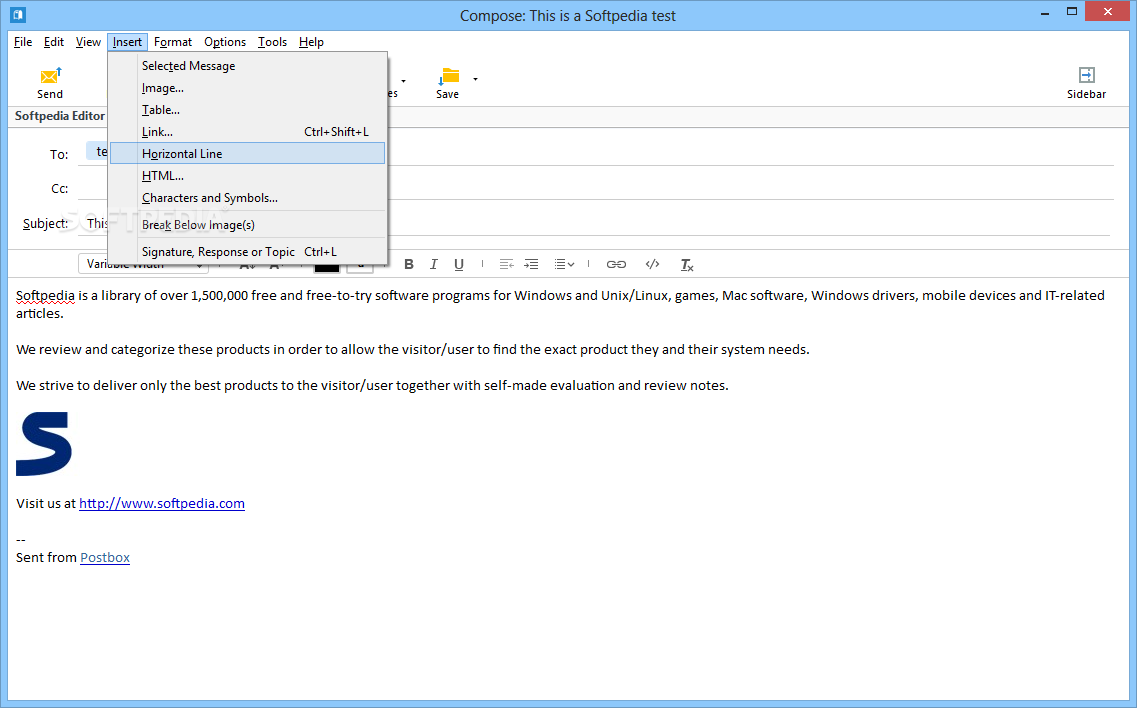Open the Options menu
Viewport: 1137px width, 708px height.
click(x=225, y=42)
